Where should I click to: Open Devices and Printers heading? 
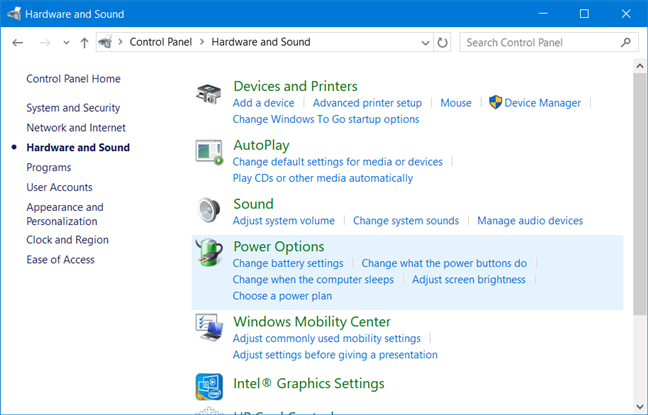coord(295,86)
